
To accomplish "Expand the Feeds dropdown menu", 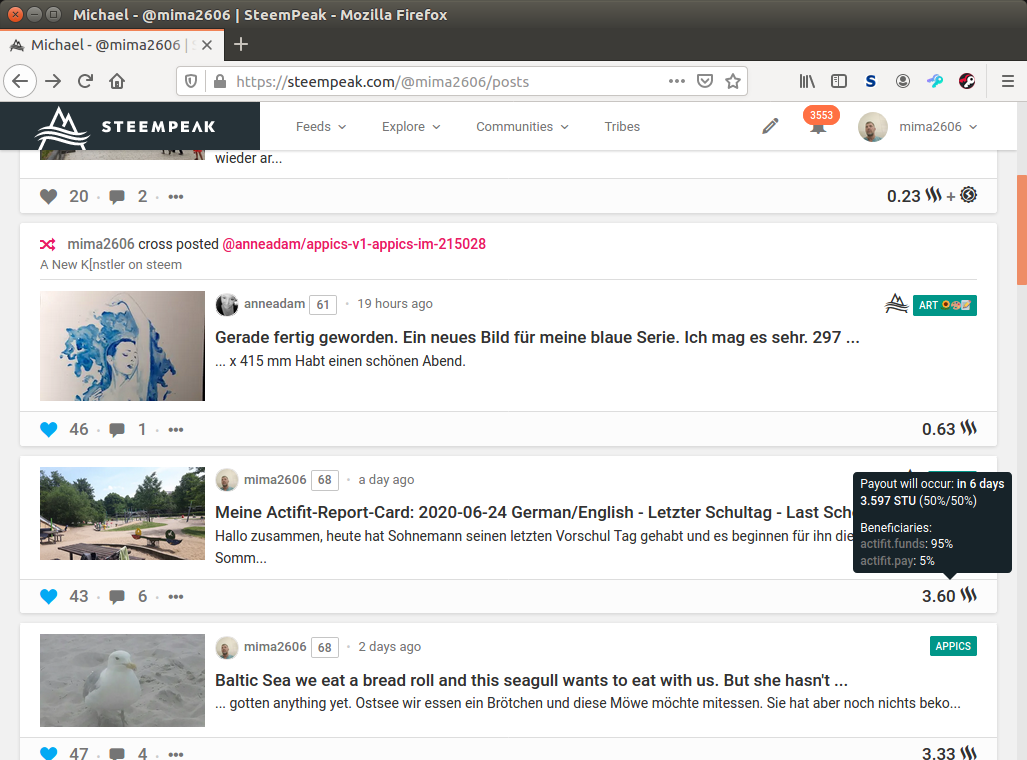I will pos(321,127).
